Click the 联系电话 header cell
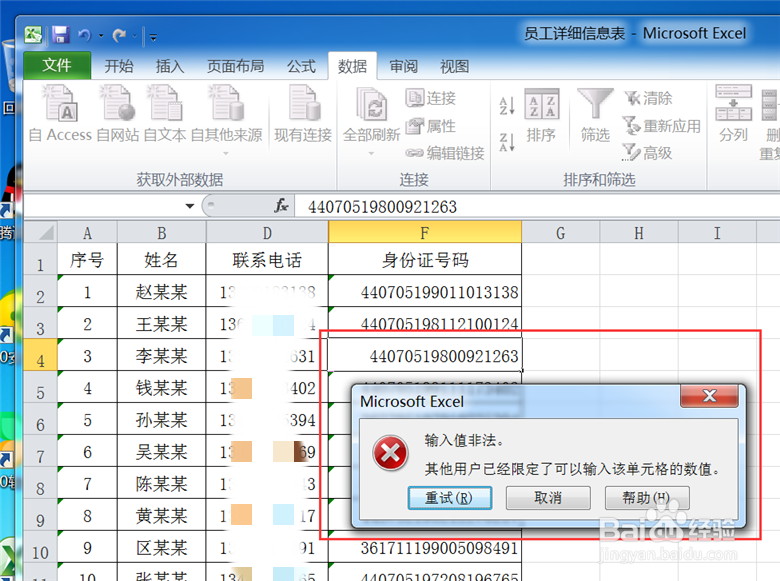The height and width of the screenshot is (581, 780). tap(267, 259)
